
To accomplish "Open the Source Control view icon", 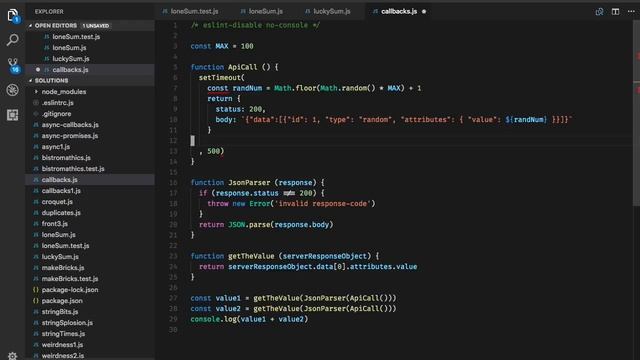I will pyautogui.click(x=13, y=65).
